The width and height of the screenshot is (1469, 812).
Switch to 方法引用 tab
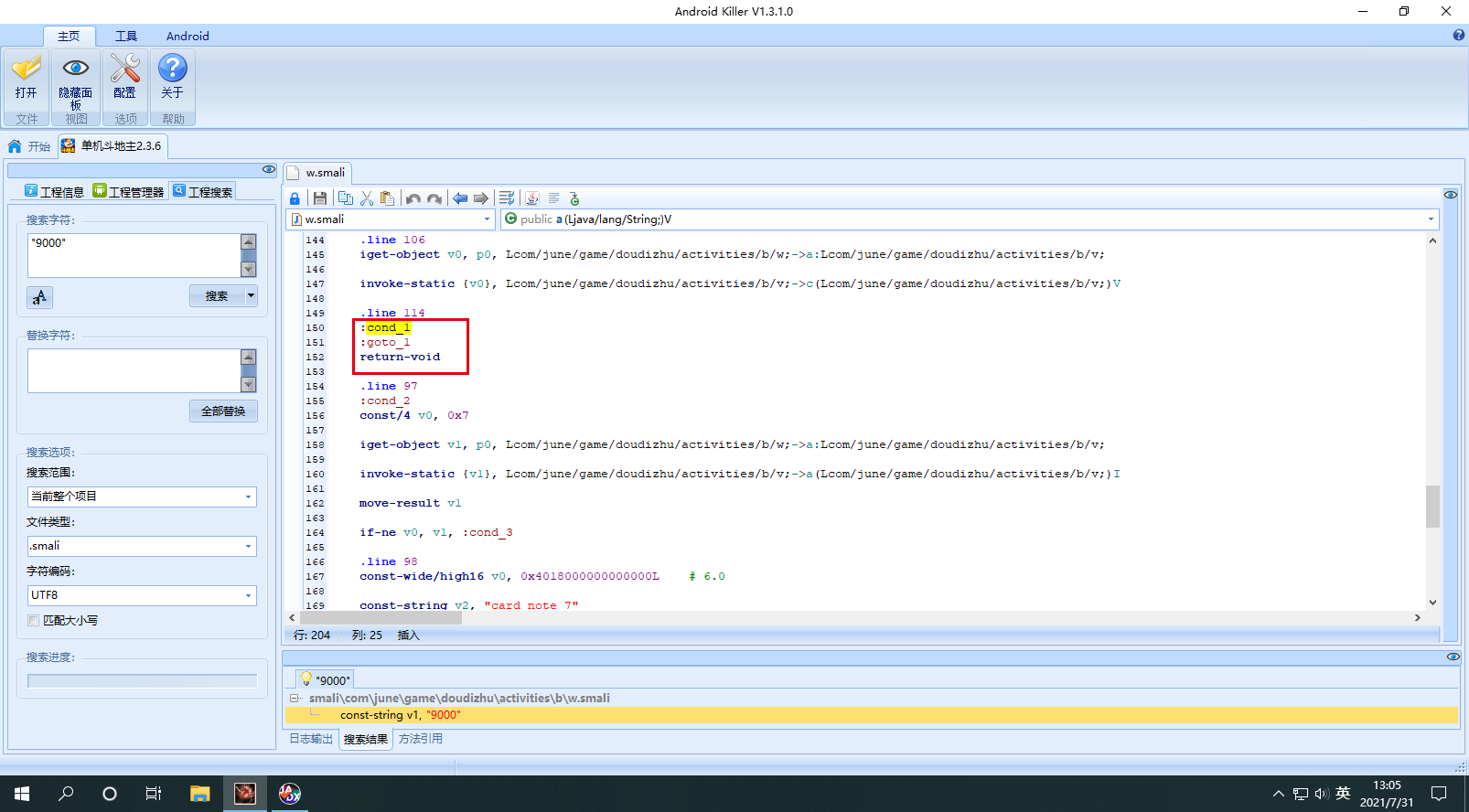[x=421, y=739]
